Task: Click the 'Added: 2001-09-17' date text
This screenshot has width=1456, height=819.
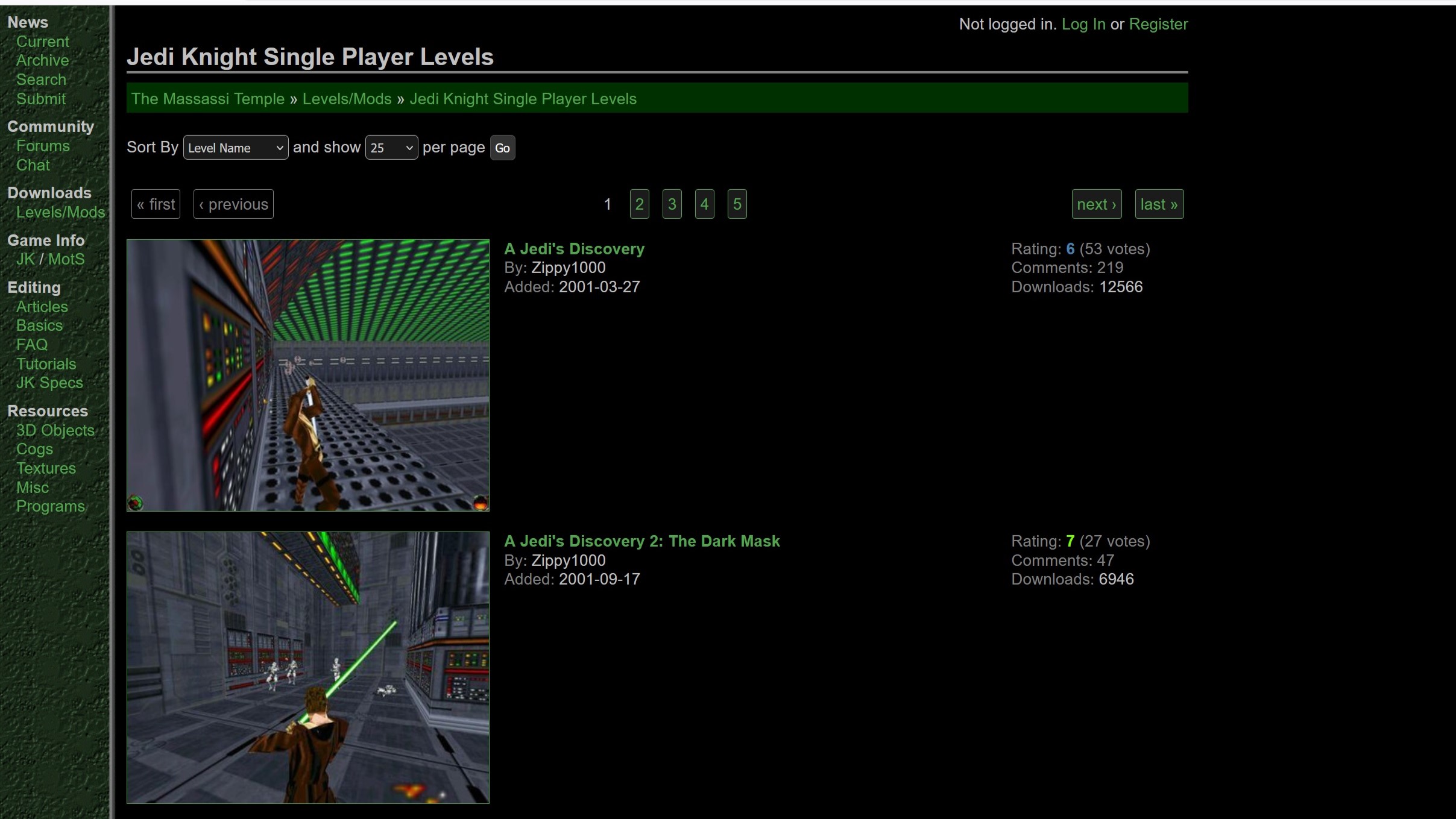Action: pos(572,579)
